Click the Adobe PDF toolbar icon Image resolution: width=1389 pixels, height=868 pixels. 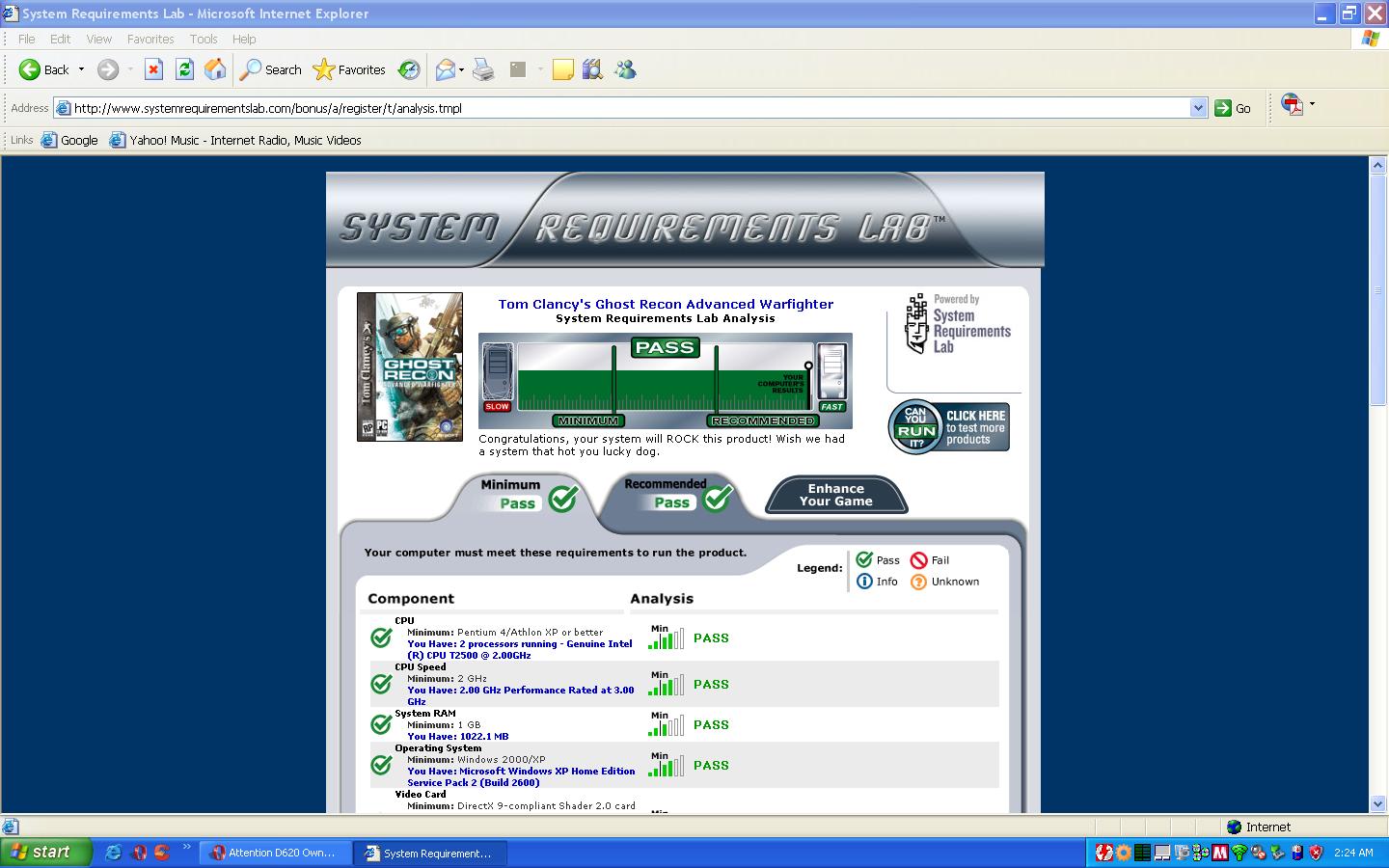[x=1292, y=104]
